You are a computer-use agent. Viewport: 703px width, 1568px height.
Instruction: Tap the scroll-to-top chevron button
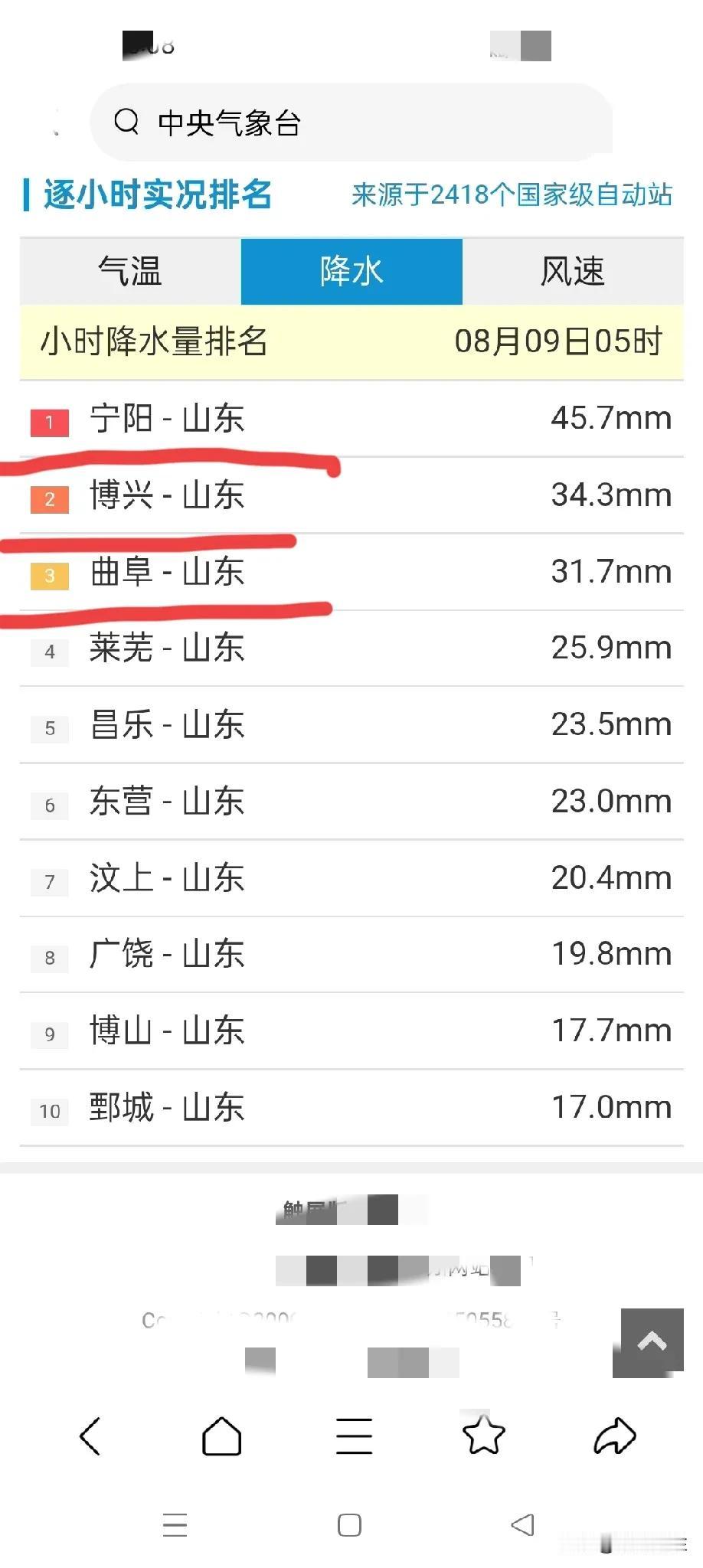pyautogui.click(x=652, y=1341)
